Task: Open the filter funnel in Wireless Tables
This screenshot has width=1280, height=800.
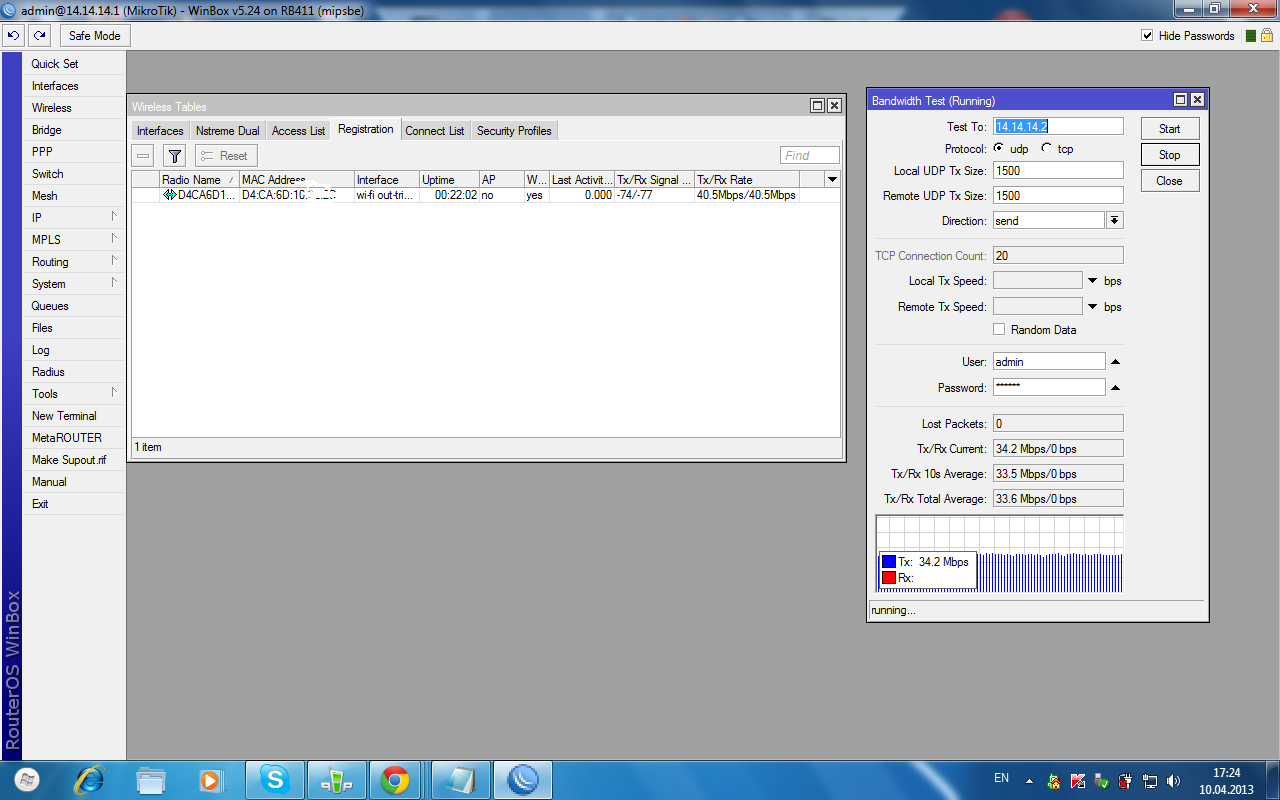Action: point(175,156)
